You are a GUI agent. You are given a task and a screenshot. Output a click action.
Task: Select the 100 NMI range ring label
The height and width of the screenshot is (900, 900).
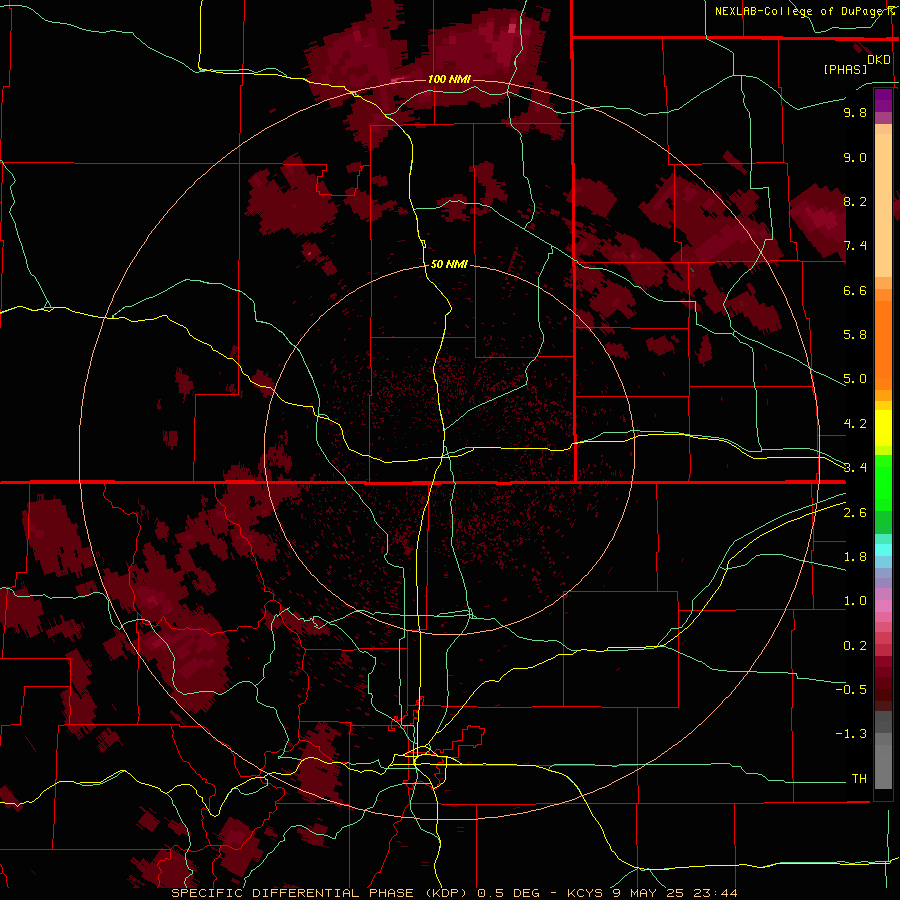(449, 79)
